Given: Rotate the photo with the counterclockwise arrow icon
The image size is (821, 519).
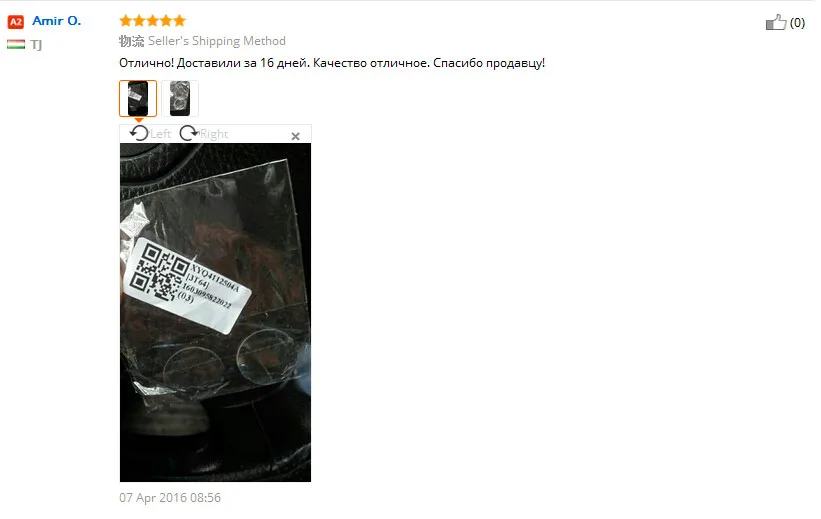Looking at the screenshot, I should click(139, 133).
